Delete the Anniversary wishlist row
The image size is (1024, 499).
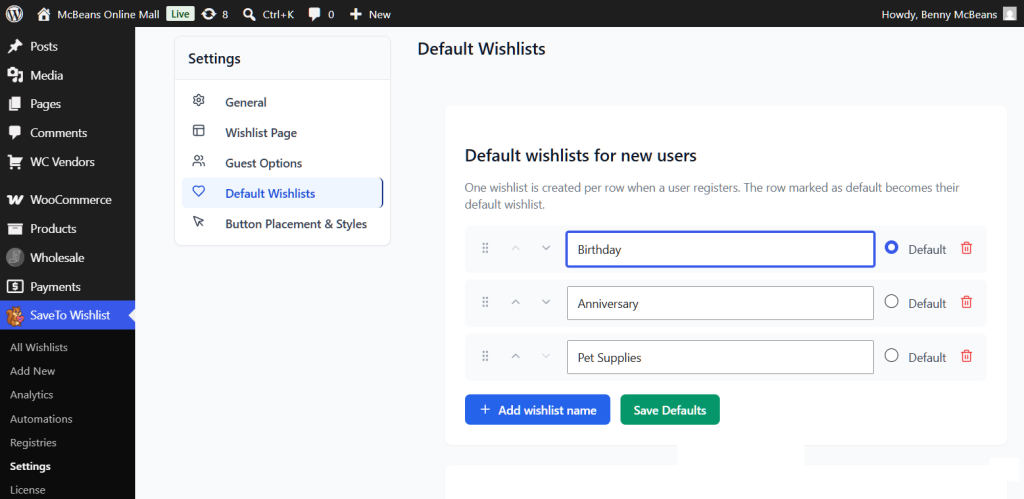pos(967,302)
